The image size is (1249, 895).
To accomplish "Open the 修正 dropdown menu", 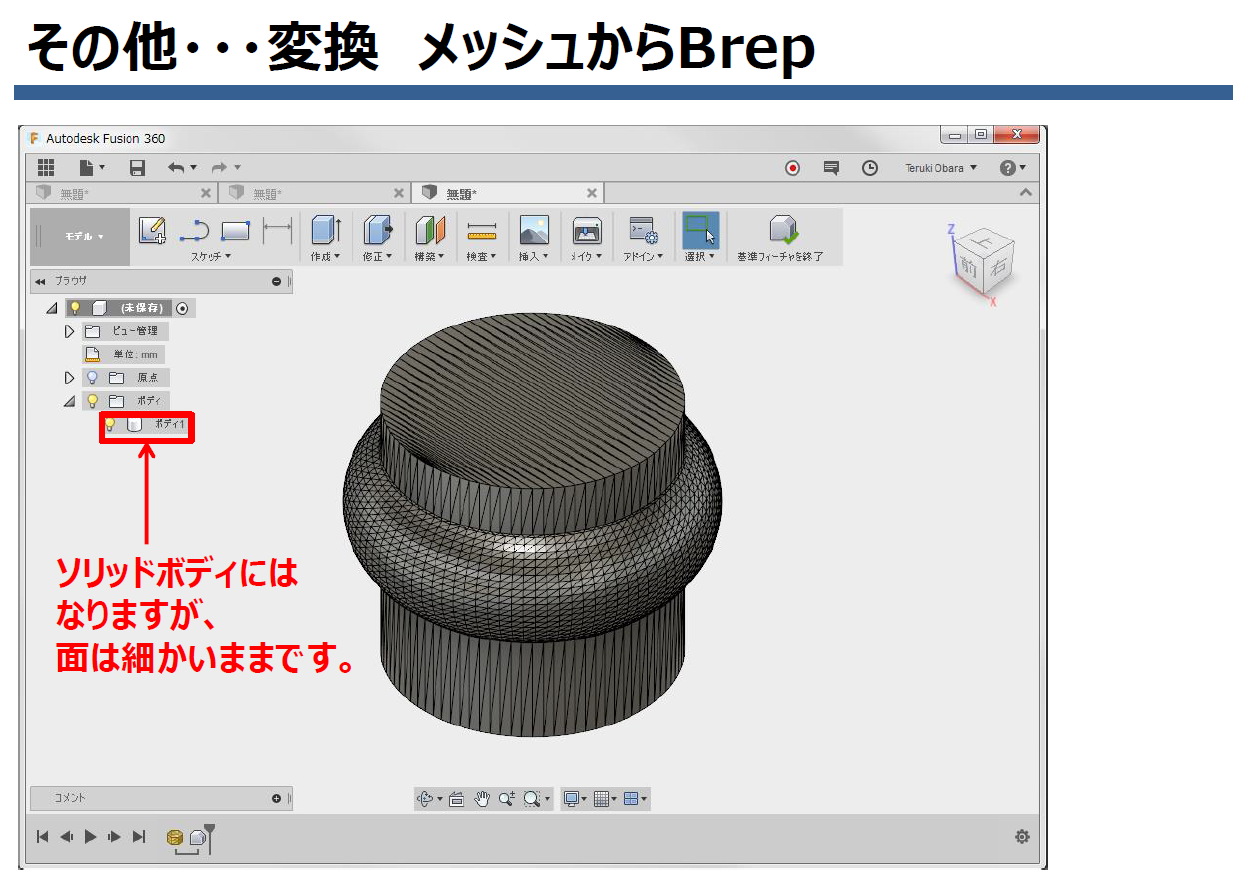I will click(x=378, y=257).
